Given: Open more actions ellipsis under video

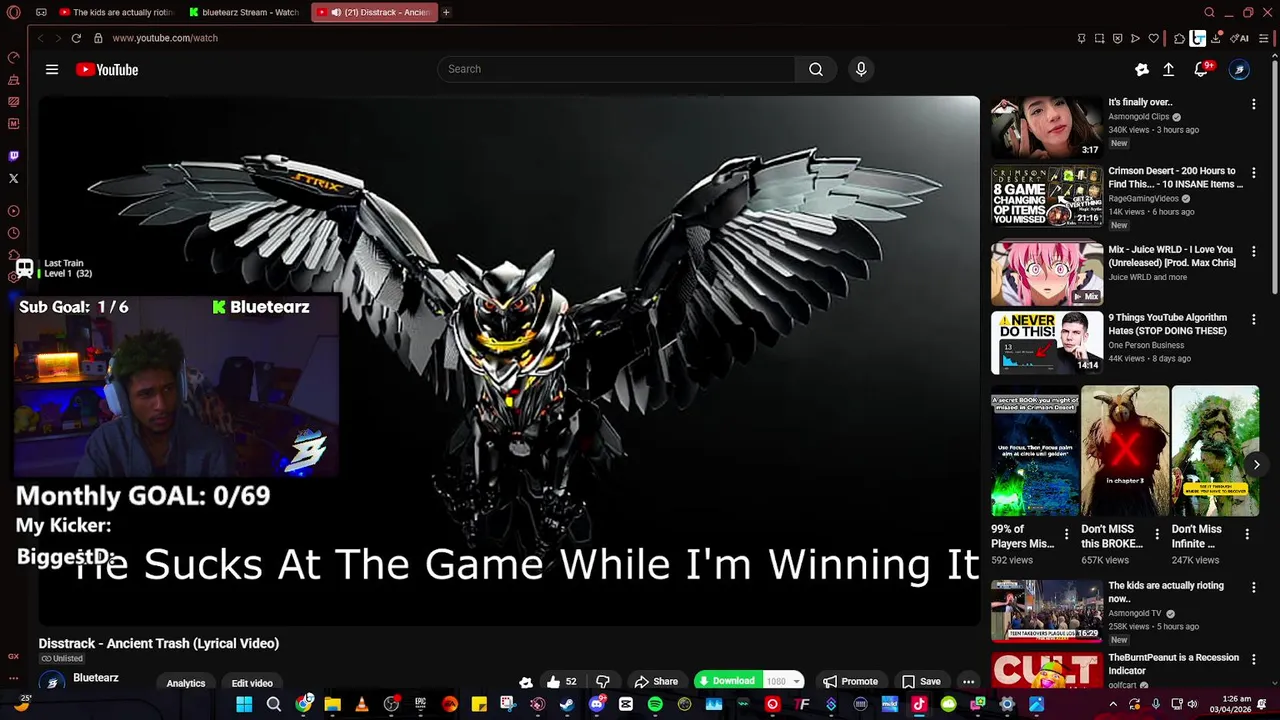Looking at the screenshot, I should point(968,681).
